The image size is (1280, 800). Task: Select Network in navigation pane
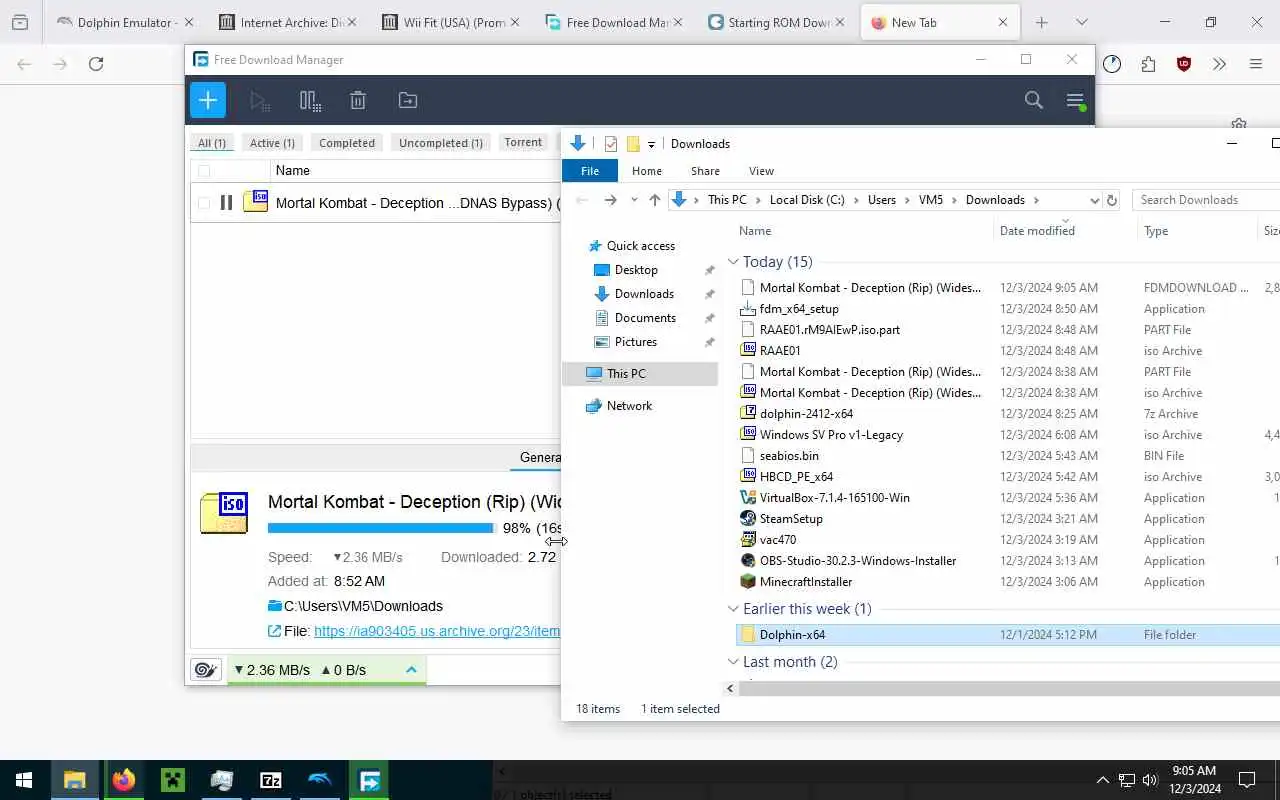coord(629,406)
